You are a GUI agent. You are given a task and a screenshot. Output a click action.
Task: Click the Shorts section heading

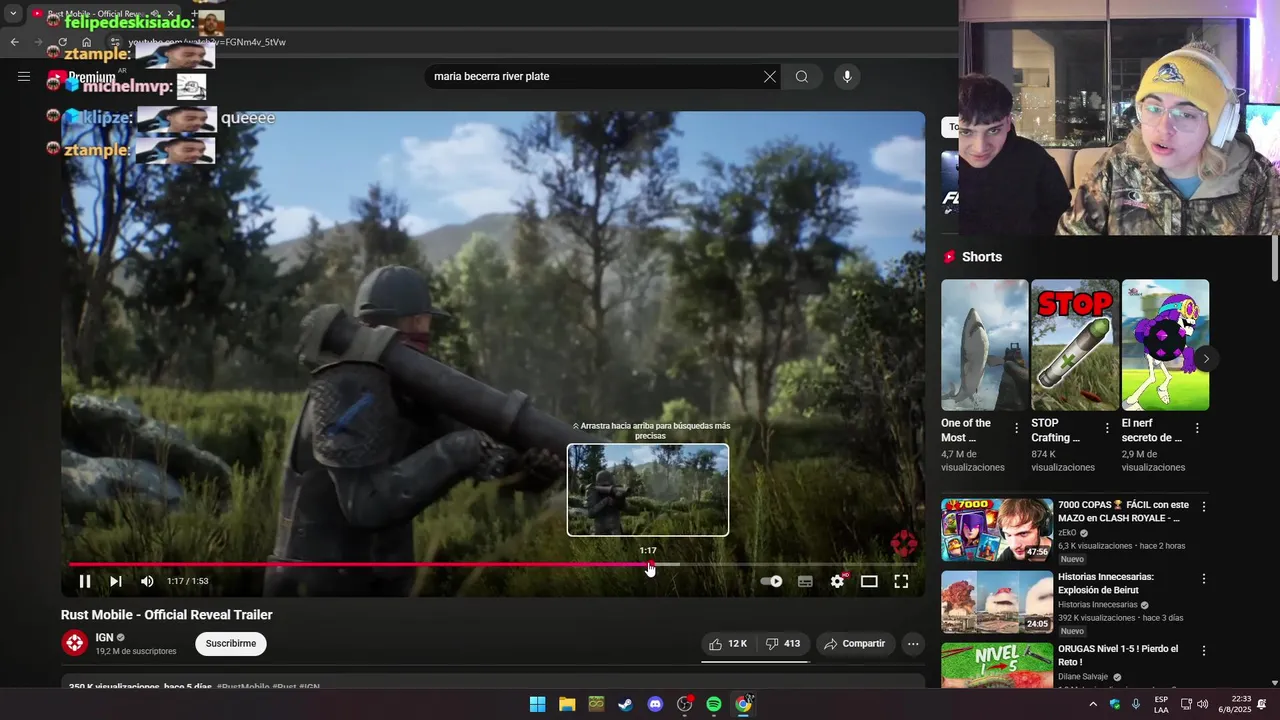981,257
